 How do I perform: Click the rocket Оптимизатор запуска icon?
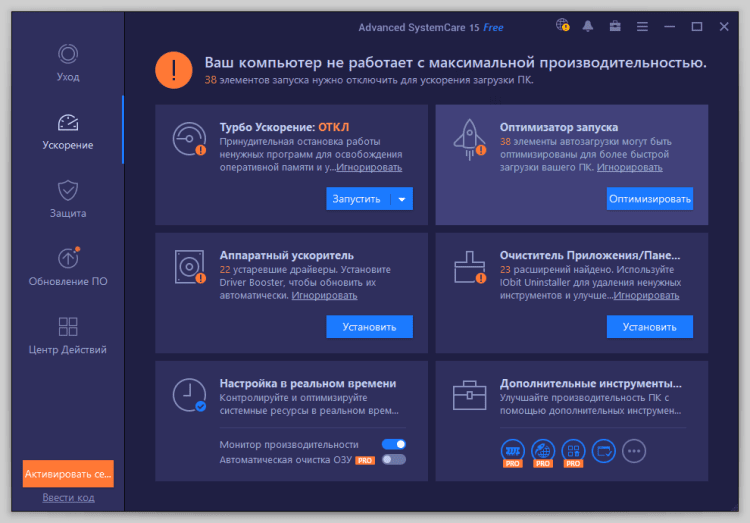(470, 139)
